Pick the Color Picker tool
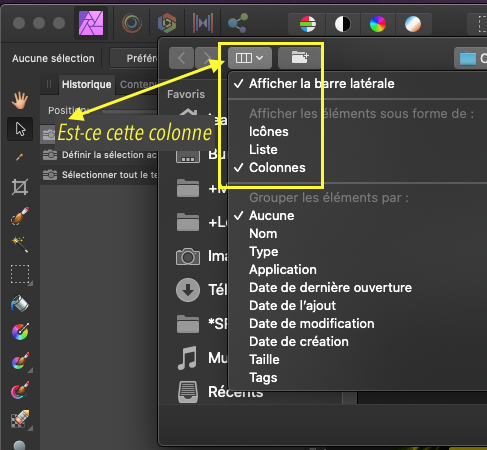Viewport: 487px width, 450px height. click(20, 157)
